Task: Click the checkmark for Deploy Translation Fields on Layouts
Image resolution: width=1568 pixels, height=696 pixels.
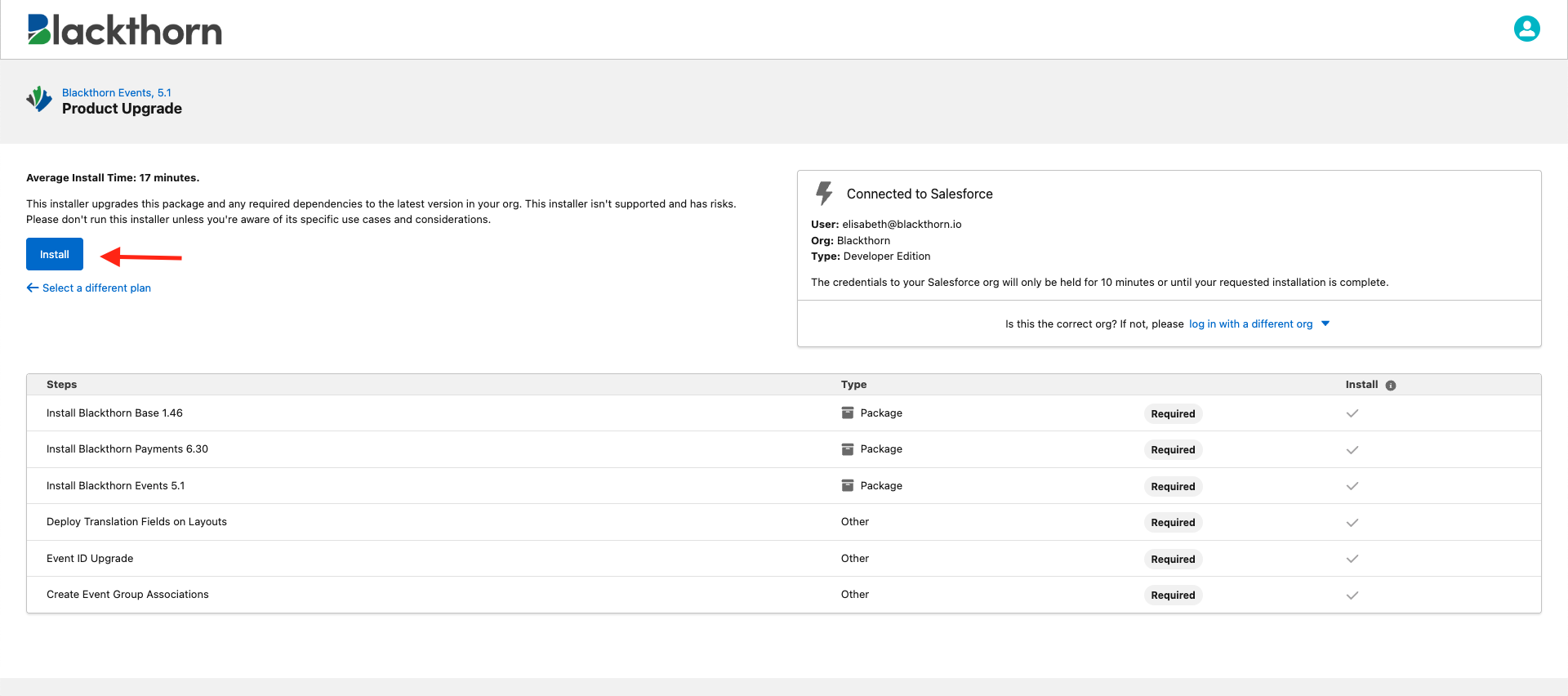Action: pyautogui.click(x=1352, y=523)
